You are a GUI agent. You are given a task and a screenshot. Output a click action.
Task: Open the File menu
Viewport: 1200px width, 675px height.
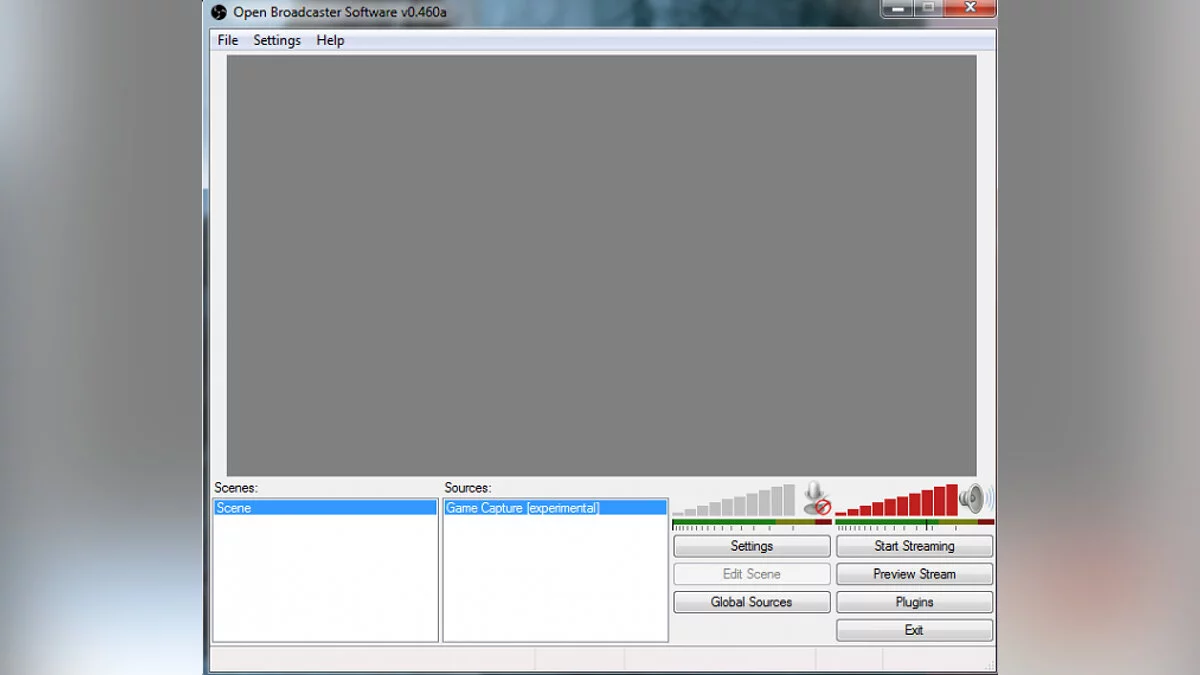coord(228,40)
